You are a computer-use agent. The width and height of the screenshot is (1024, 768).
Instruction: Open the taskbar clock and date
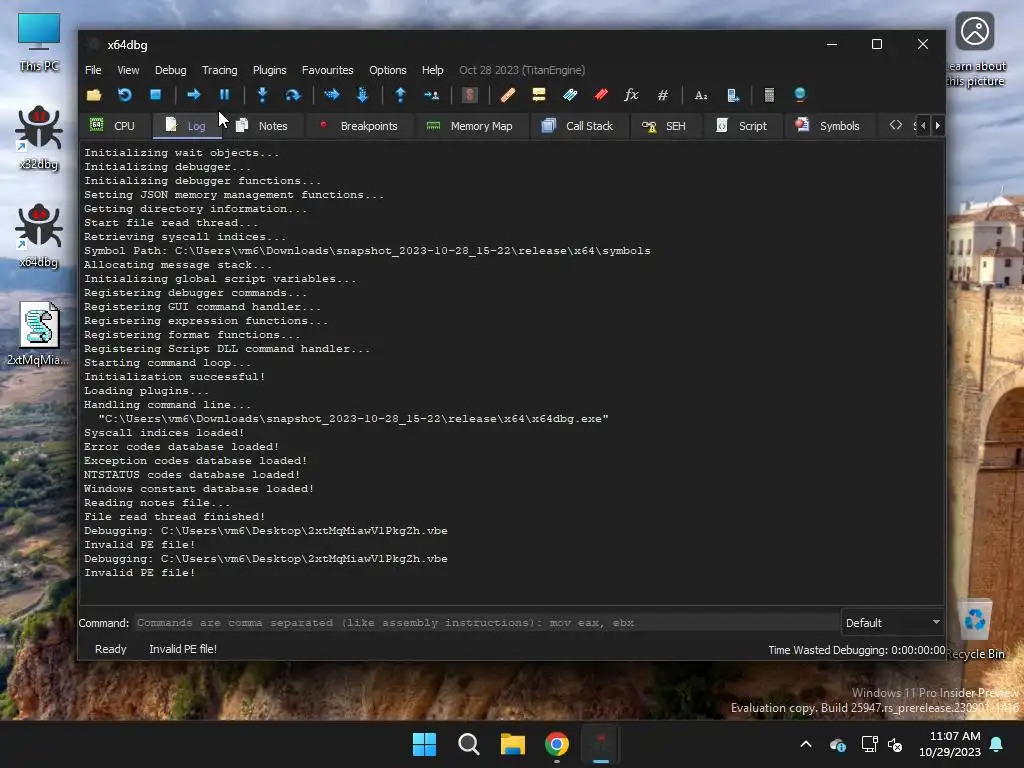point(950,744)
